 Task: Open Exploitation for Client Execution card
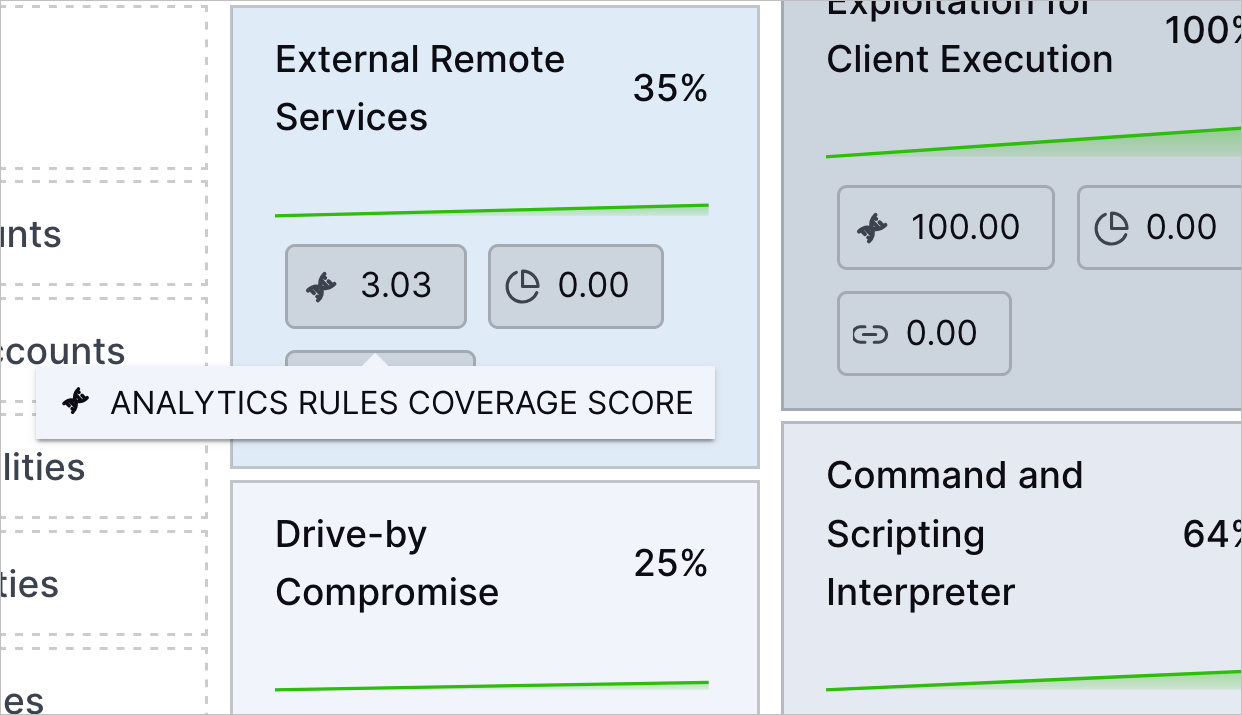coord(1011,205)
